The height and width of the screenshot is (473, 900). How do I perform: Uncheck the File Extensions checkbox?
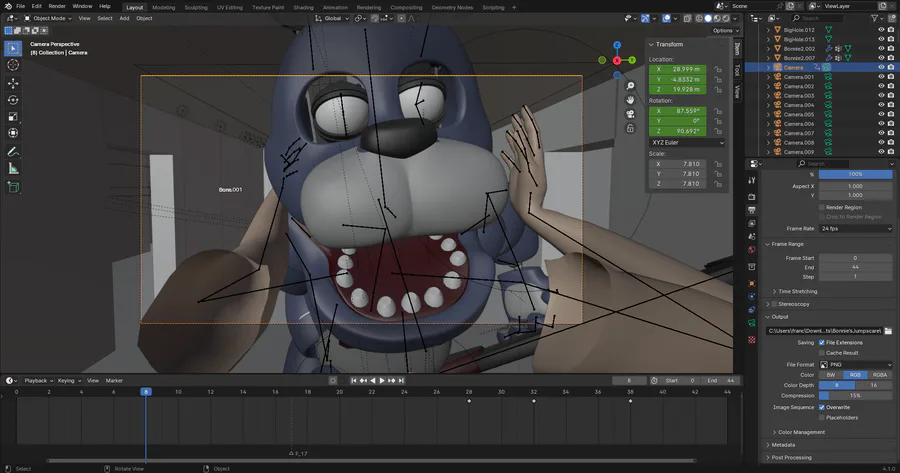(x=822, y=343)
